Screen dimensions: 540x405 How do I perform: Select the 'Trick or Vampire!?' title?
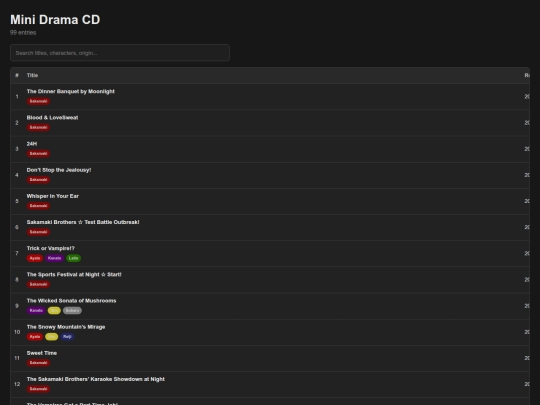point(51,248)
